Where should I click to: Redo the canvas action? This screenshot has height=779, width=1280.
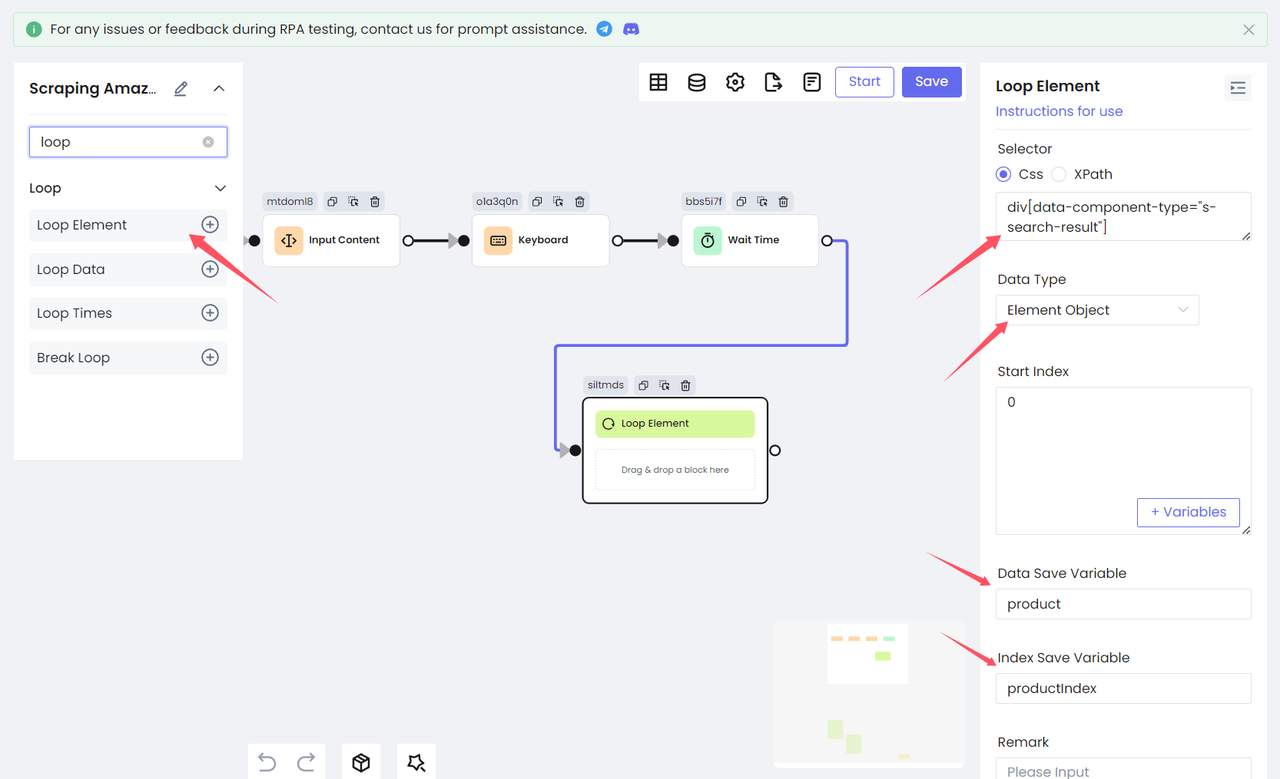click(x=306, y=762)
